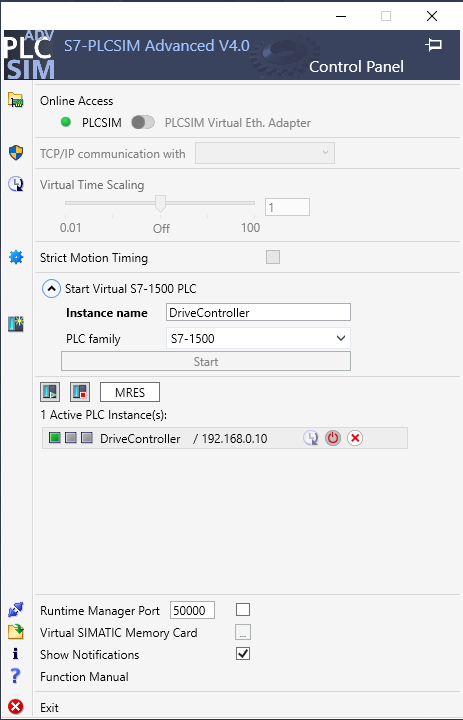Click the Start button
The height and width of the screenshot is (720, 463).
click(x=206, y=361)
